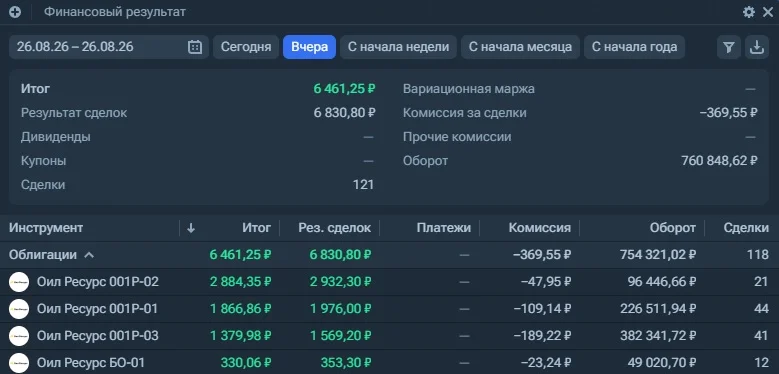Click the 49 020,70 ₽ turnover cell
Viewport: 779px width, 374px height.
(x=662, y=363)
